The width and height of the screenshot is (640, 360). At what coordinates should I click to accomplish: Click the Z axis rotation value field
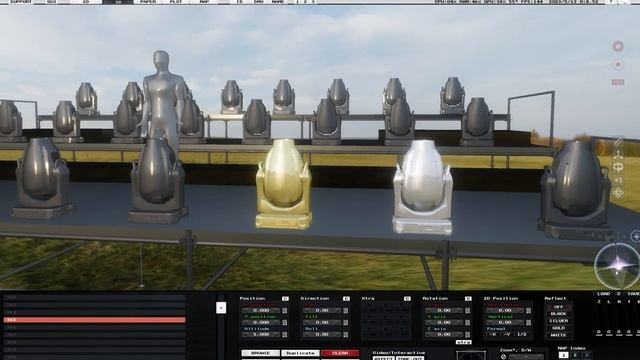tap(444, 335)
